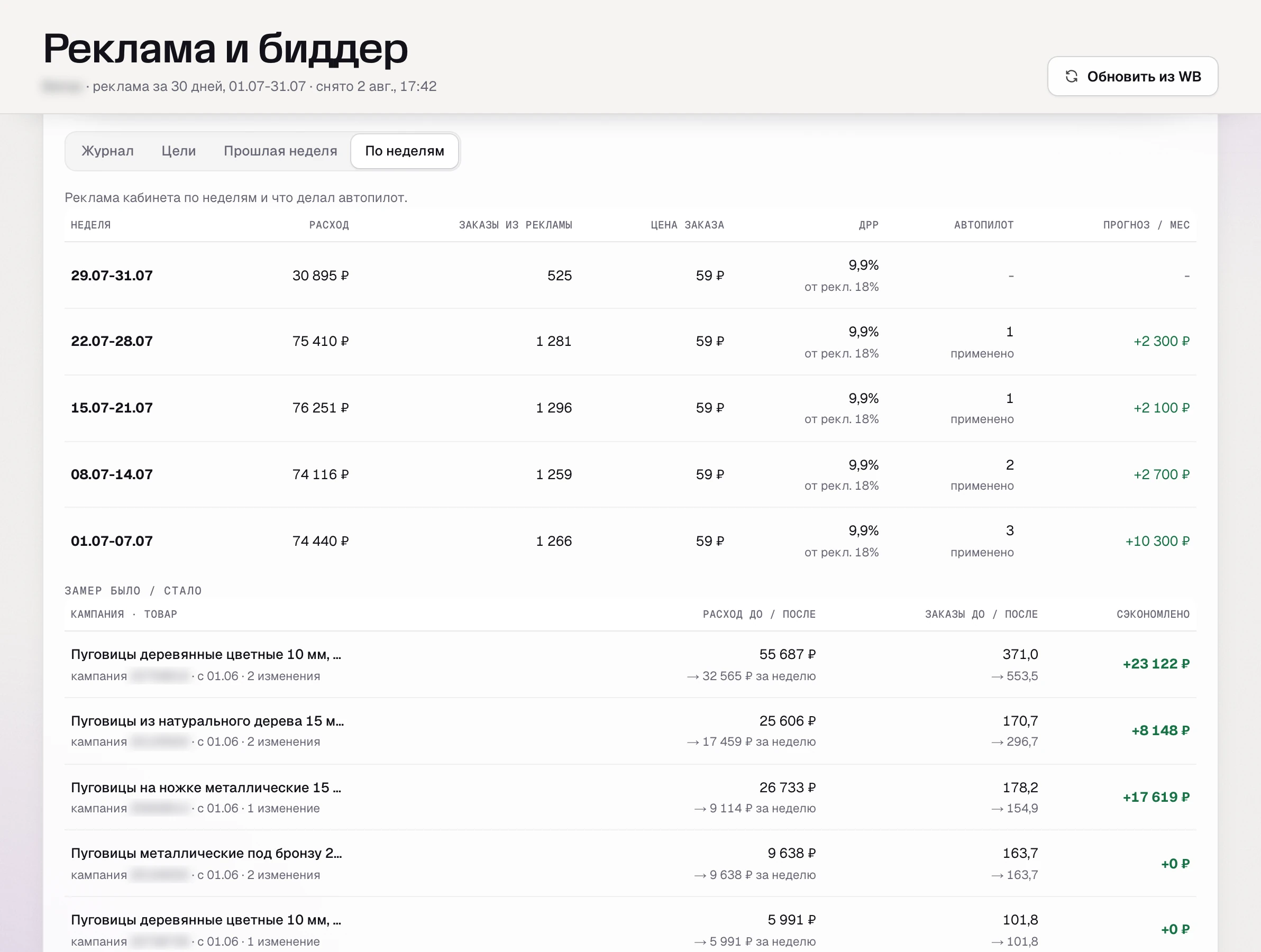The width and height of the screenshot is (1261, 952).
Task: Click the ПРОГНОЗ / МЕС column header
Action: (x=1146, y=225)
